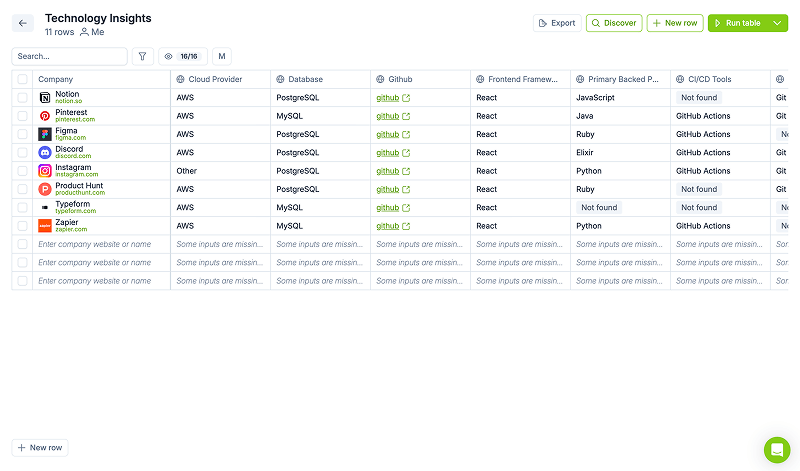Click Figma's 'GitHub Actions' cell
The width and height of the screenshot is (800, 471).
pyautogui.click(x=720, y=134)
